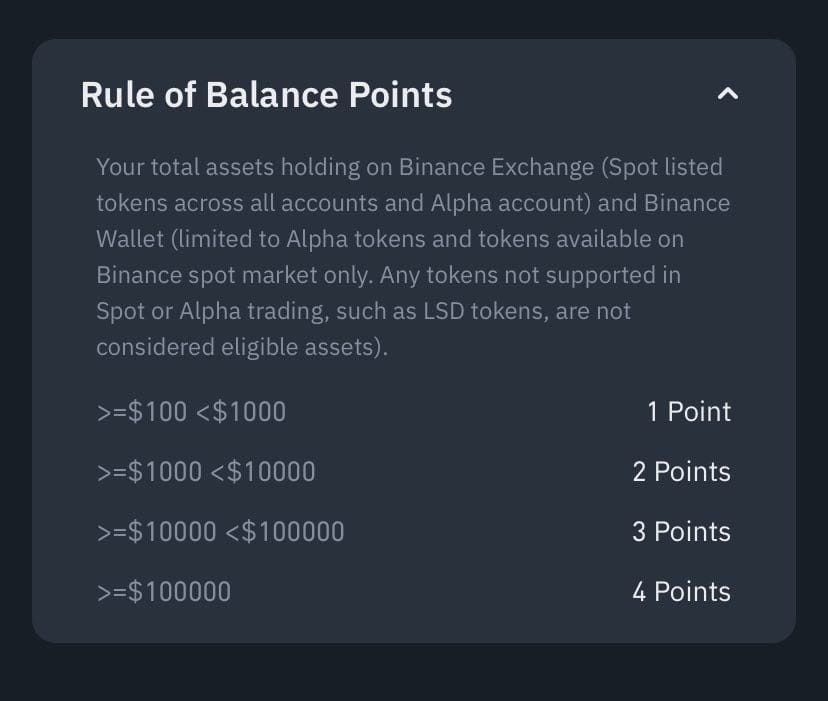Click "Spot or Alpha trading" phrase

pos(213,311)
